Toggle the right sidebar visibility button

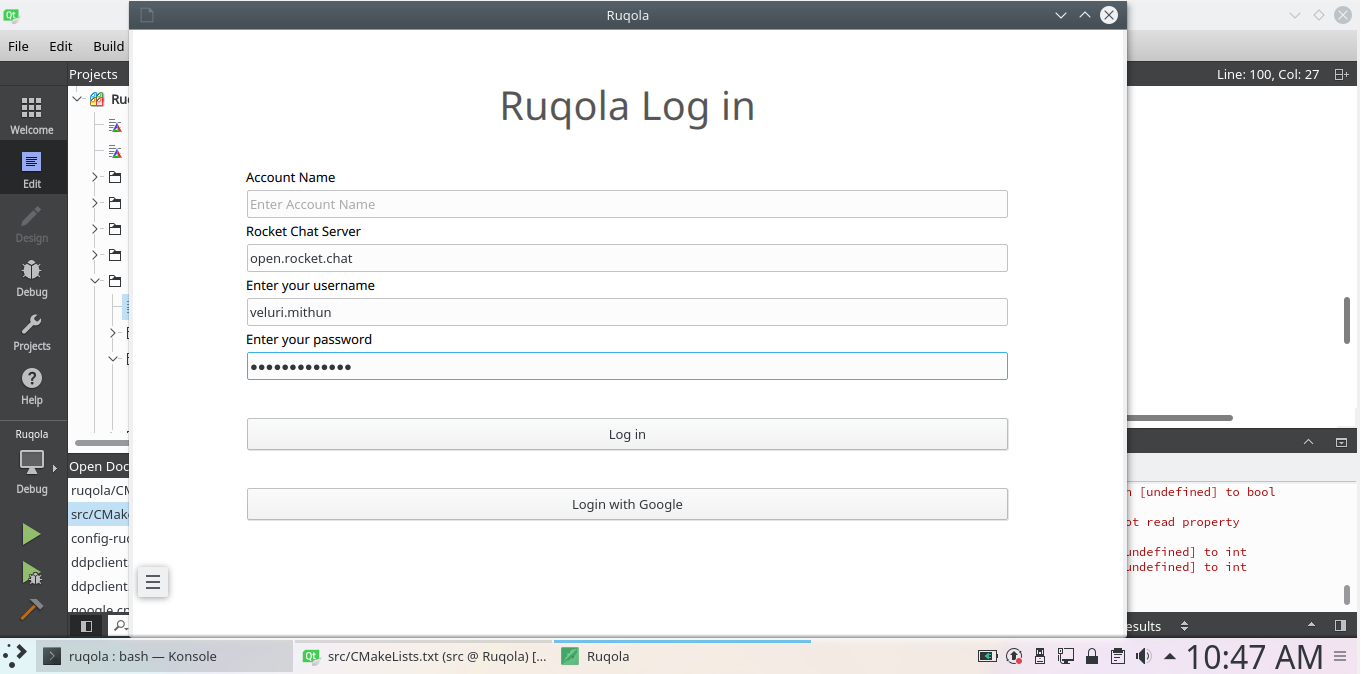(1340, 626)
